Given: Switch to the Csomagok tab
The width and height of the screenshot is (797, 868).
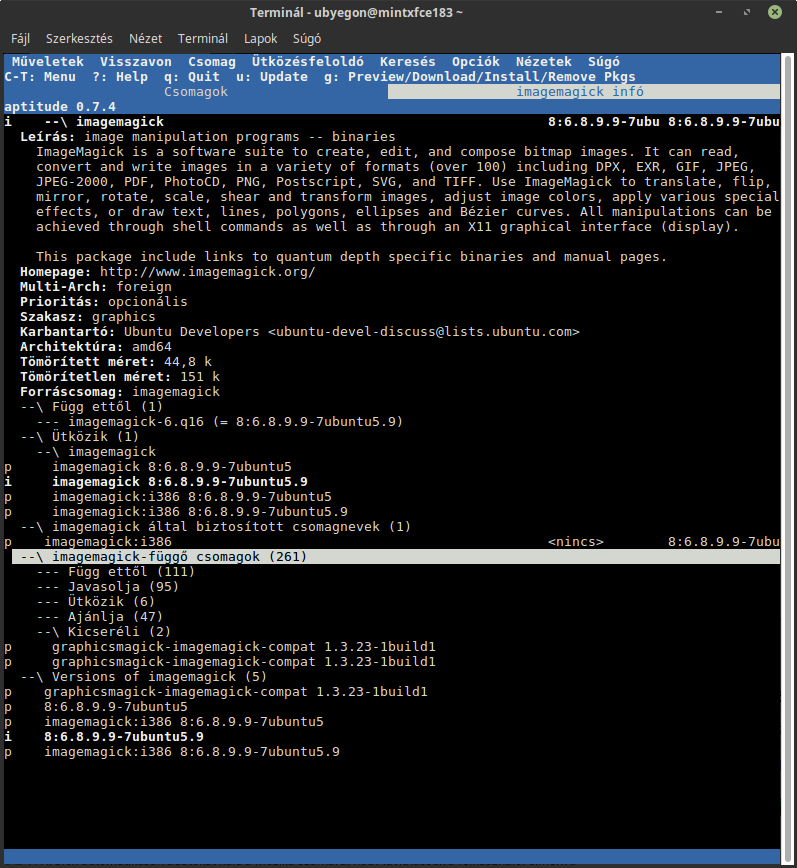Looking at the screenshot, I should 196,91.
